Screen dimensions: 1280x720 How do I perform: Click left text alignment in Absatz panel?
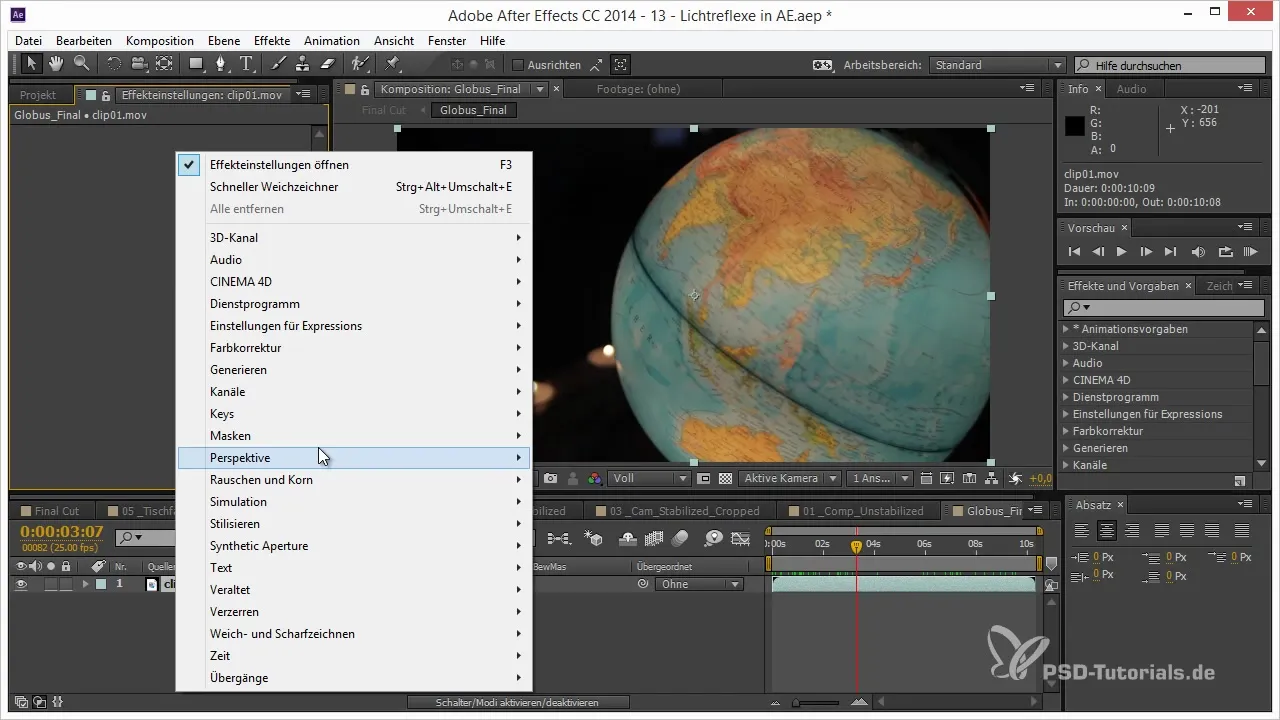click(1081, 531)
